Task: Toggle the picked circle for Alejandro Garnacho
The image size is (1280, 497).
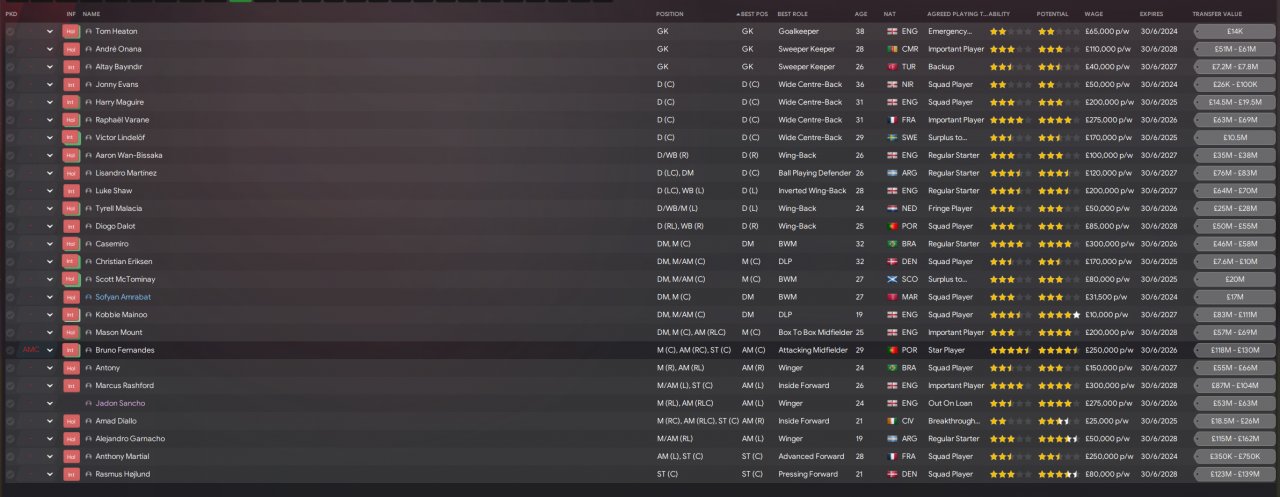Action: (10, 439)
